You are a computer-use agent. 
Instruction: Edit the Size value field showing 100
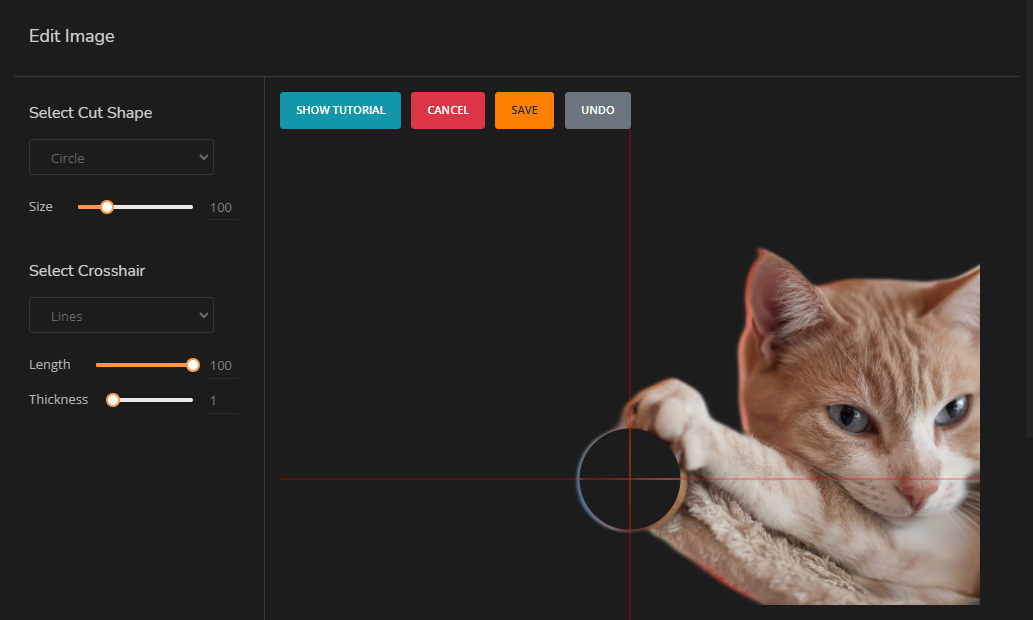(x=223, y=208)
